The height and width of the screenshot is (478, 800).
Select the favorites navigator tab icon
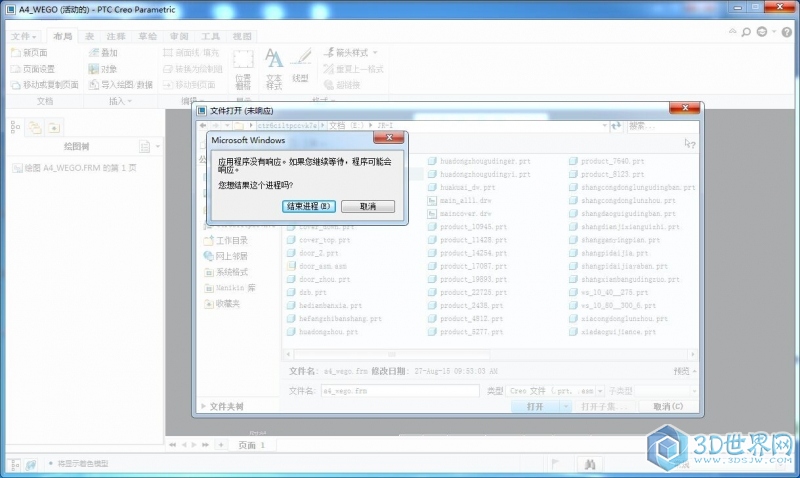click(54, 127)
